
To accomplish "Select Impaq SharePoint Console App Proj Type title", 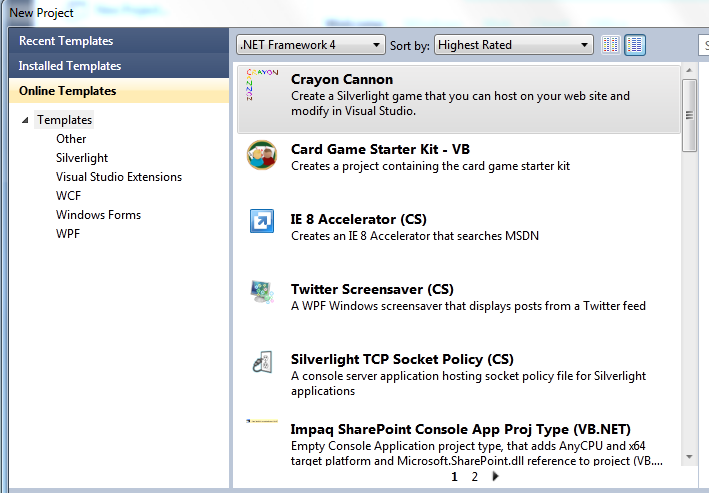I will [x=460, y=429].
